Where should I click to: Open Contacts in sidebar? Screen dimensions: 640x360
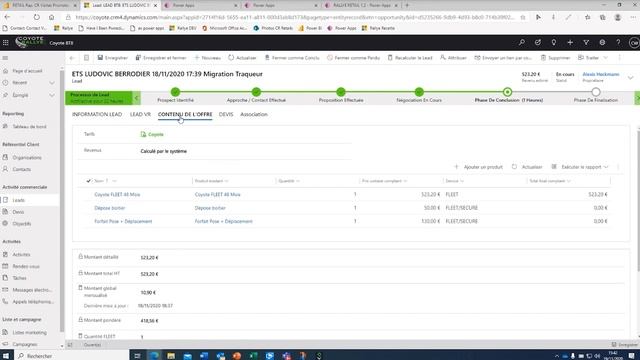tap(22, 169)
